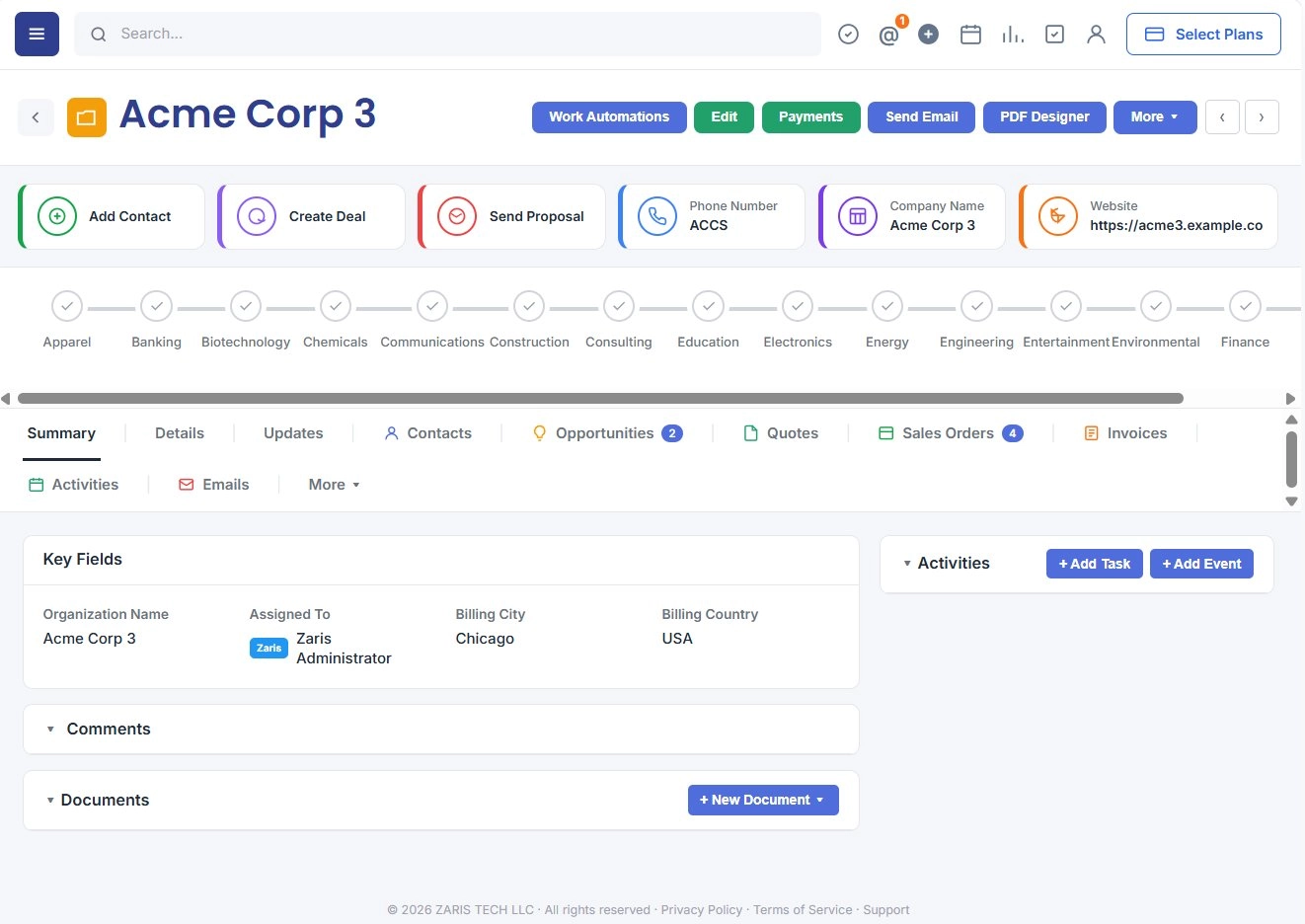Click the Add Event button
This screenshot has width=1305, height=924.
tap(1201, 564)
